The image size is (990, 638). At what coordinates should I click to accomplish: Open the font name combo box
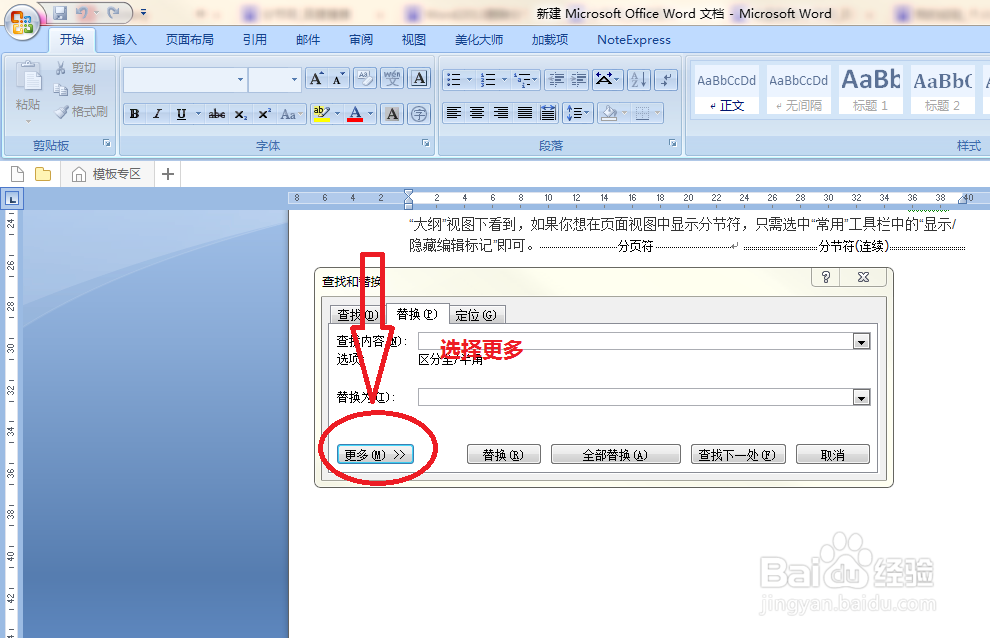click(185, 80)
